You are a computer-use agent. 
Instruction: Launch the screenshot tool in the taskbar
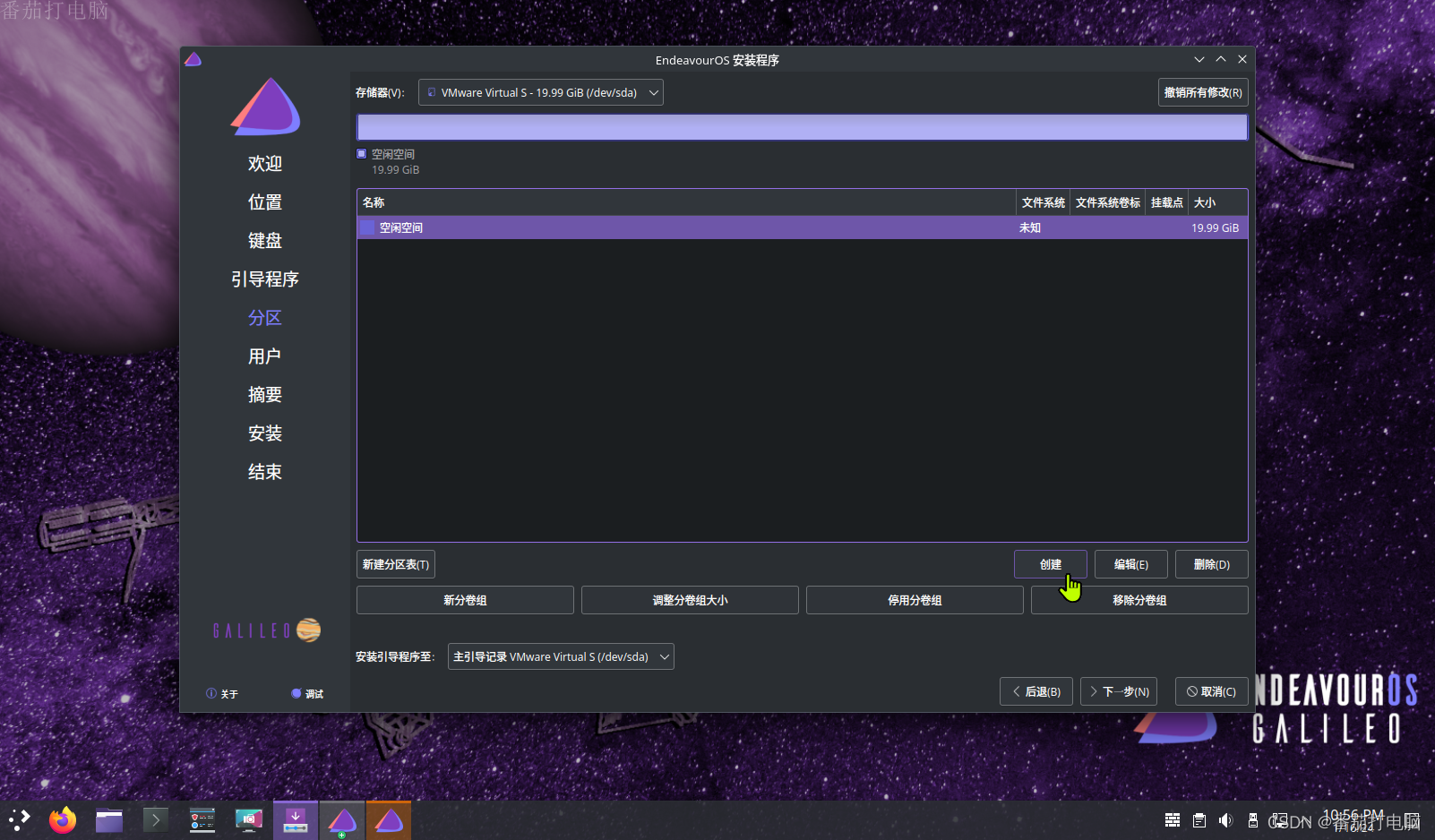point(249,819)
